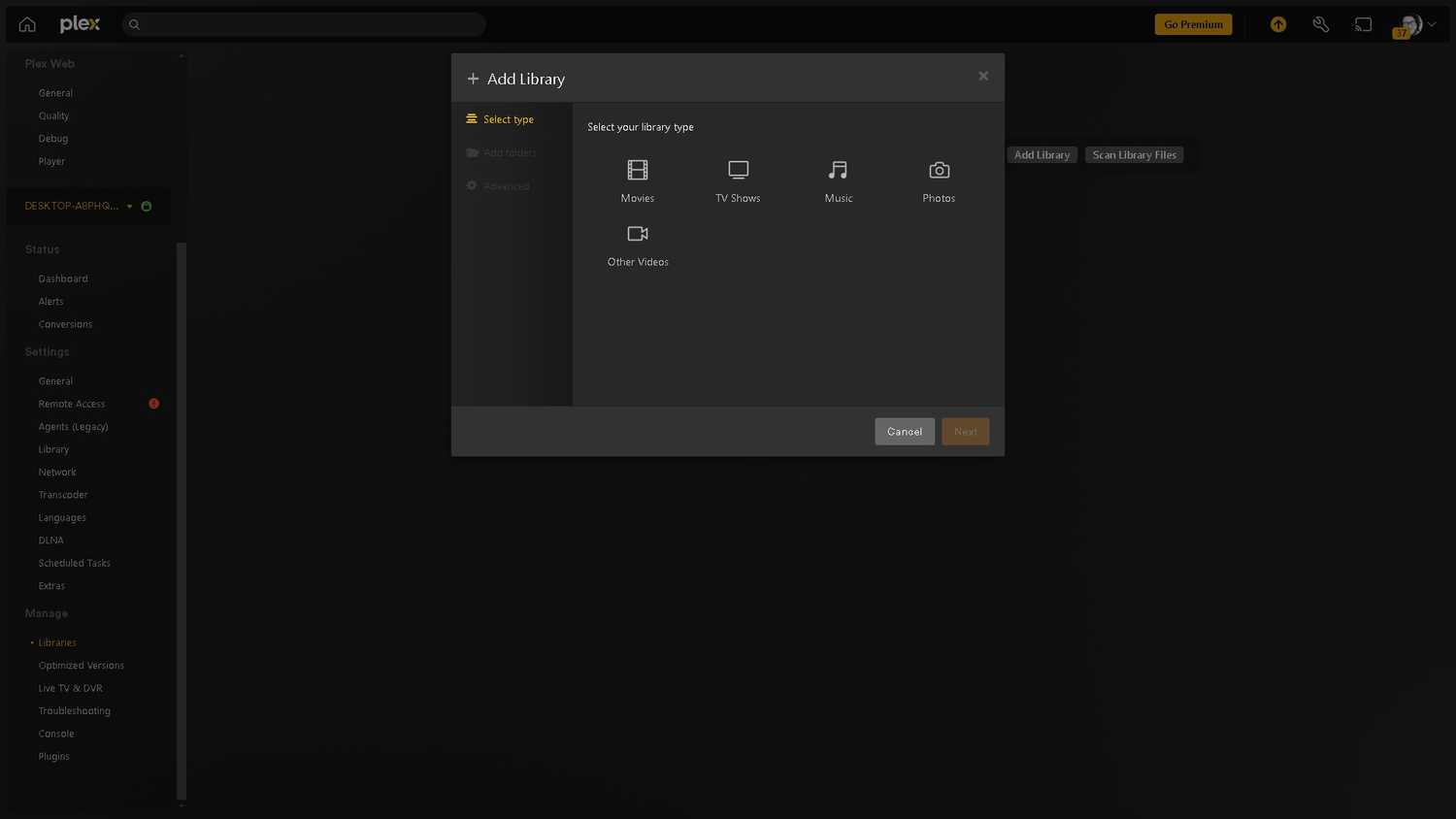Open the user account avatar menu
This screenshot has width=1456, height=819.
(x=1415, y=24)
